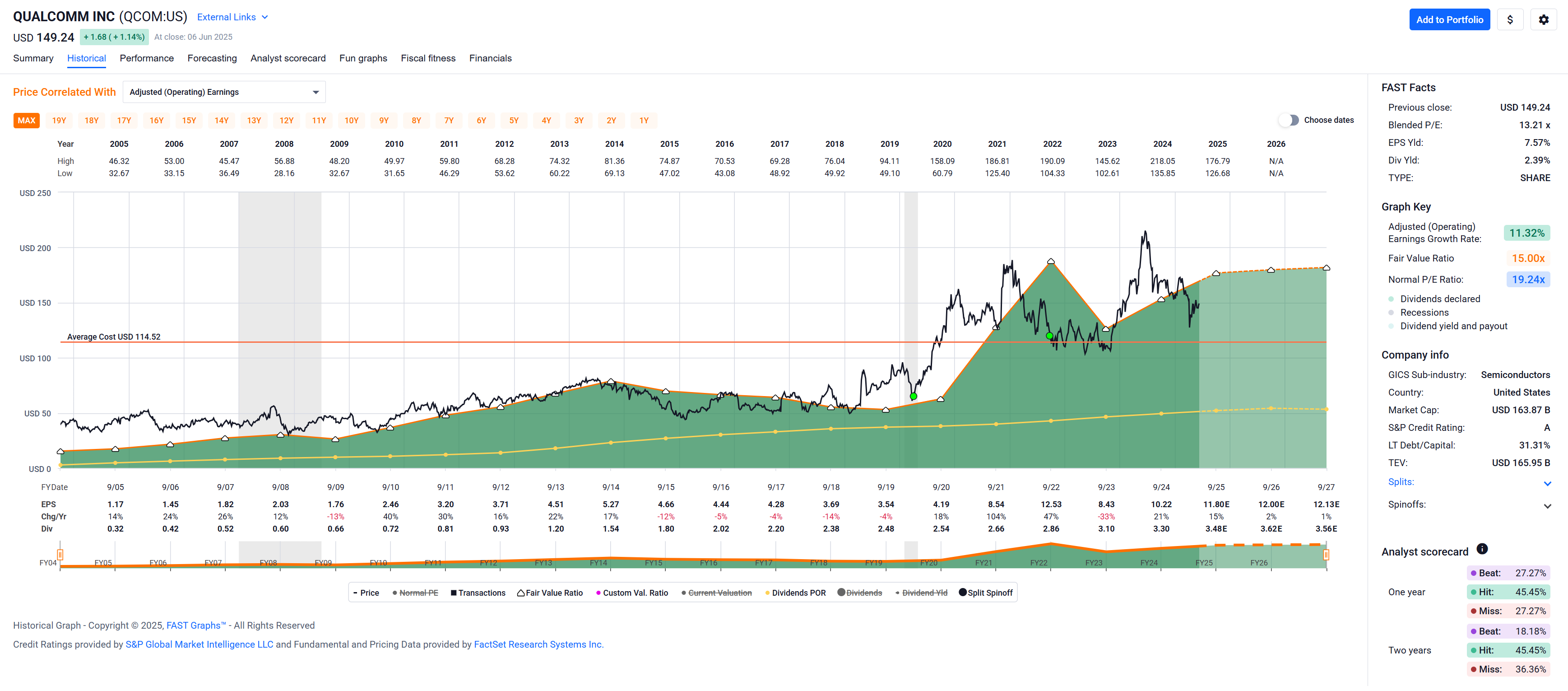The image size is (1568, 691).
Task: Select the MAX time range button
Action: coord(26,121)
